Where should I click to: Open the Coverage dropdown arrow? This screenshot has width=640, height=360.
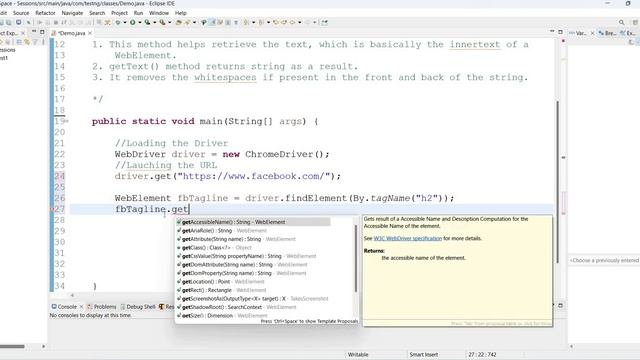(x=155, y=22)
